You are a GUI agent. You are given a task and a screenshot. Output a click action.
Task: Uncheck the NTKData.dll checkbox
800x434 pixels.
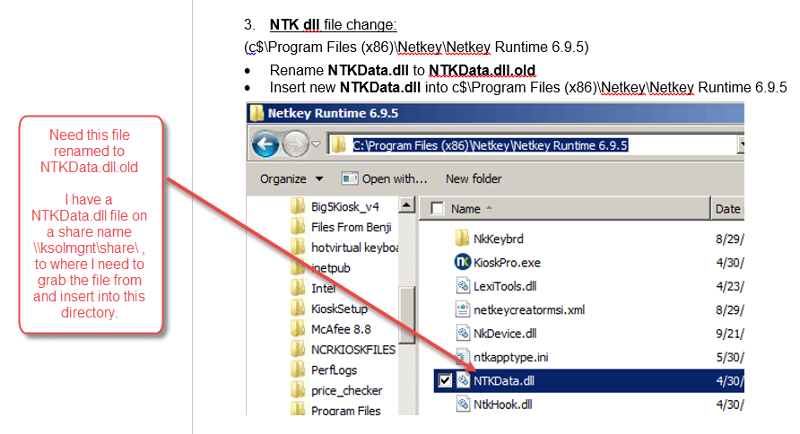click(x=444, y=380)
